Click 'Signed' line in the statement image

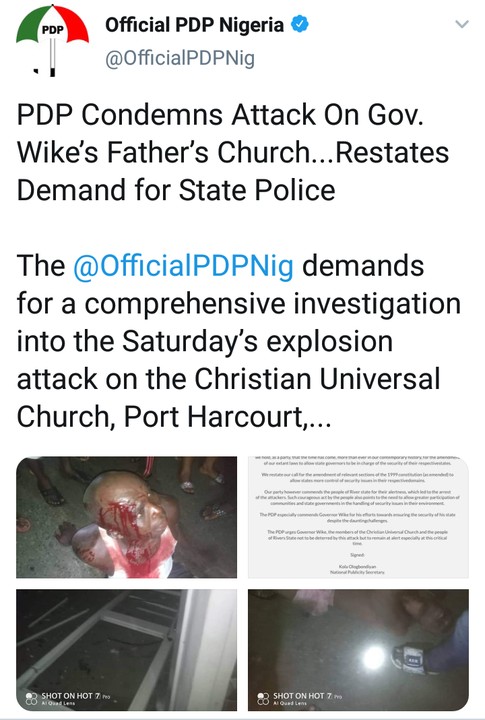pyautogui.click(x=357, y=555)
